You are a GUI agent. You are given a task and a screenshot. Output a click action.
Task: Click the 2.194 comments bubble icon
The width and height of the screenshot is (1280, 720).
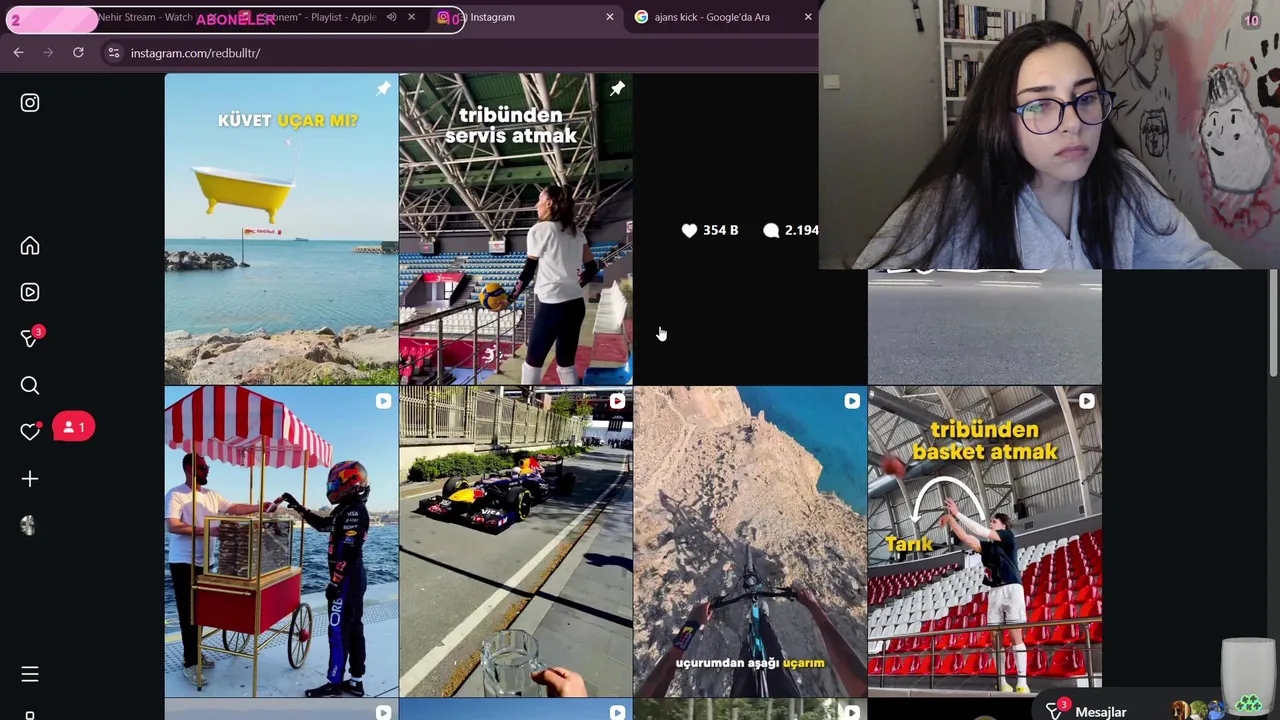pyautogui.click(x=771, y=231)
